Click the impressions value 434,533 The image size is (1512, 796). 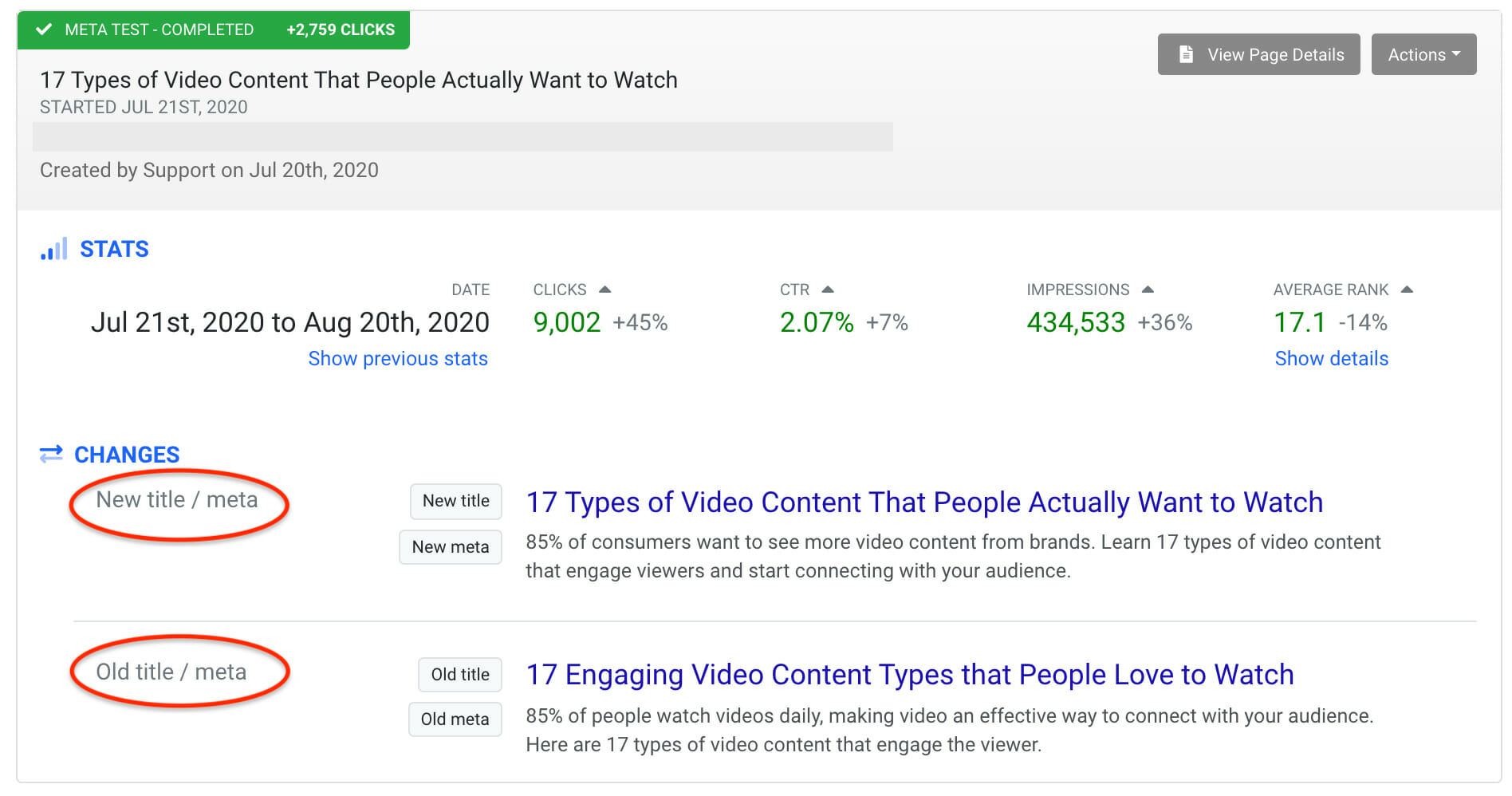1076,322
